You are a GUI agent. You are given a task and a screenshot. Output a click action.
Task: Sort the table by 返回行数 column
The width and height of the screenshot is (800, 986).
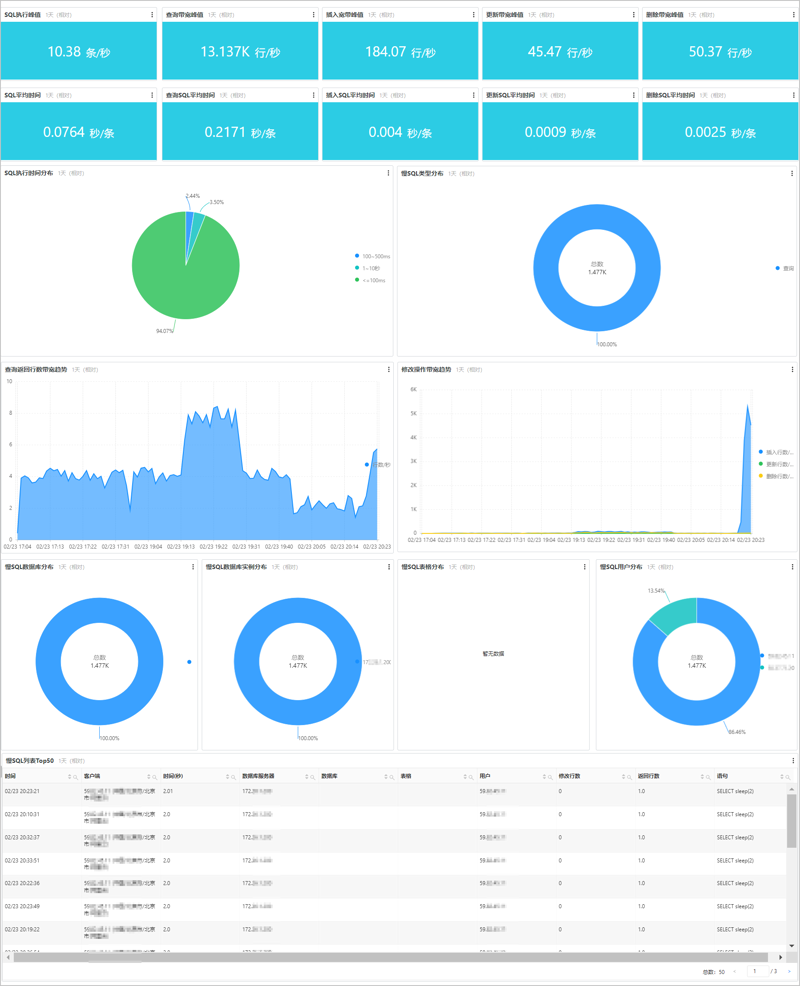coord(702,777)
